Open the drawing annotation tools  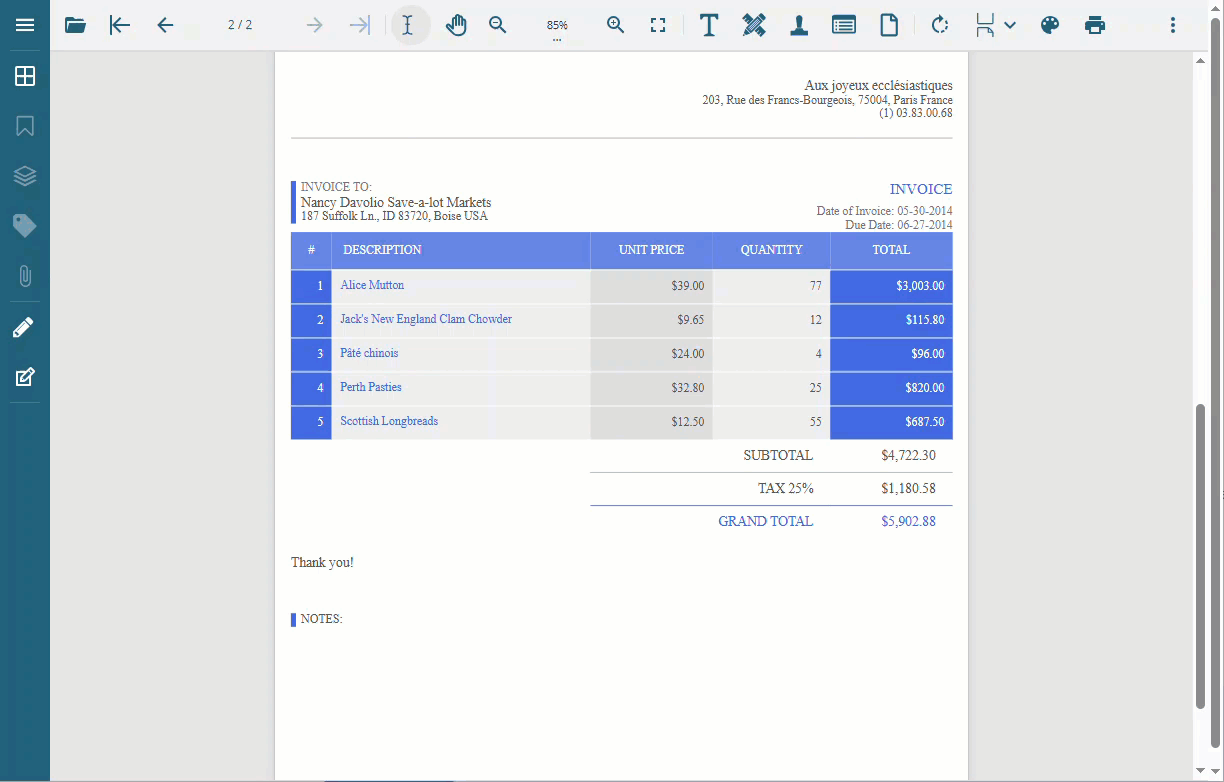tap(754, 25)
